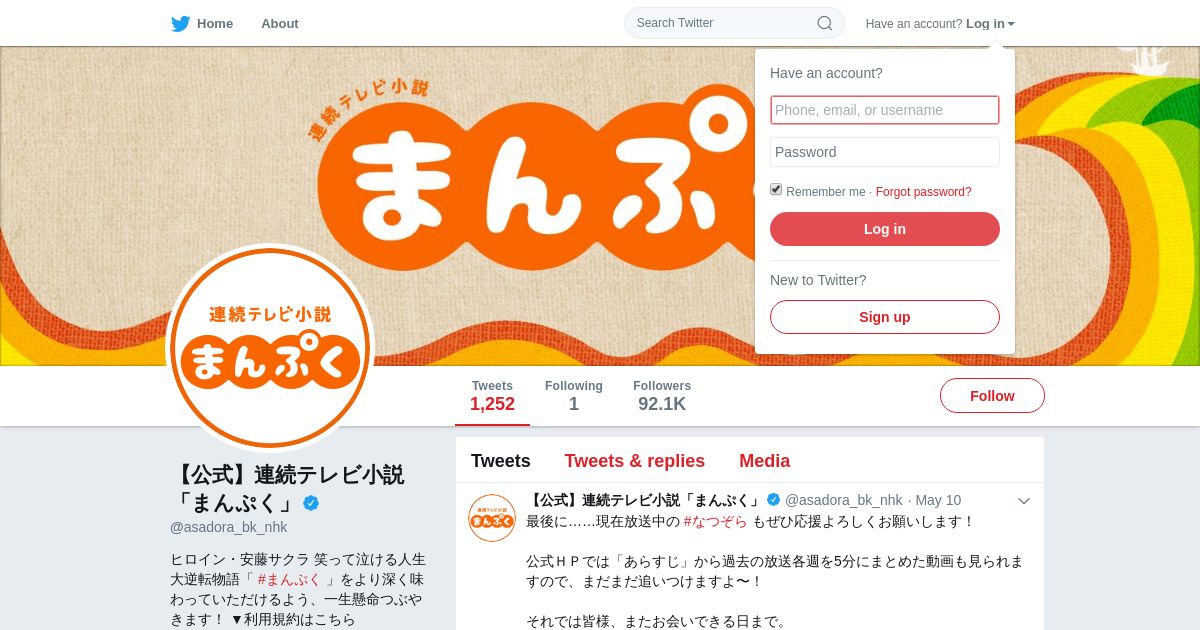Screen dimensions: 1200x630
Task: Switch to the Tweets & replies tab
Action: coord(635,461)
